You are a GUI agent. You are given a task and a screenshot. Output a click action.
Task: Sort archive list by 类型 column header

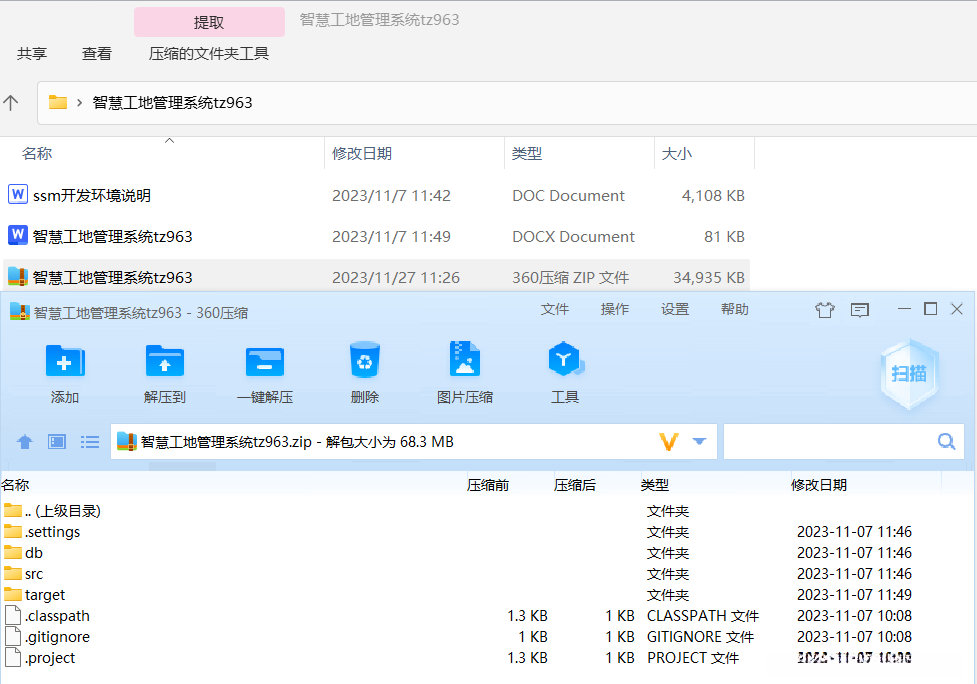pos(655,485)
